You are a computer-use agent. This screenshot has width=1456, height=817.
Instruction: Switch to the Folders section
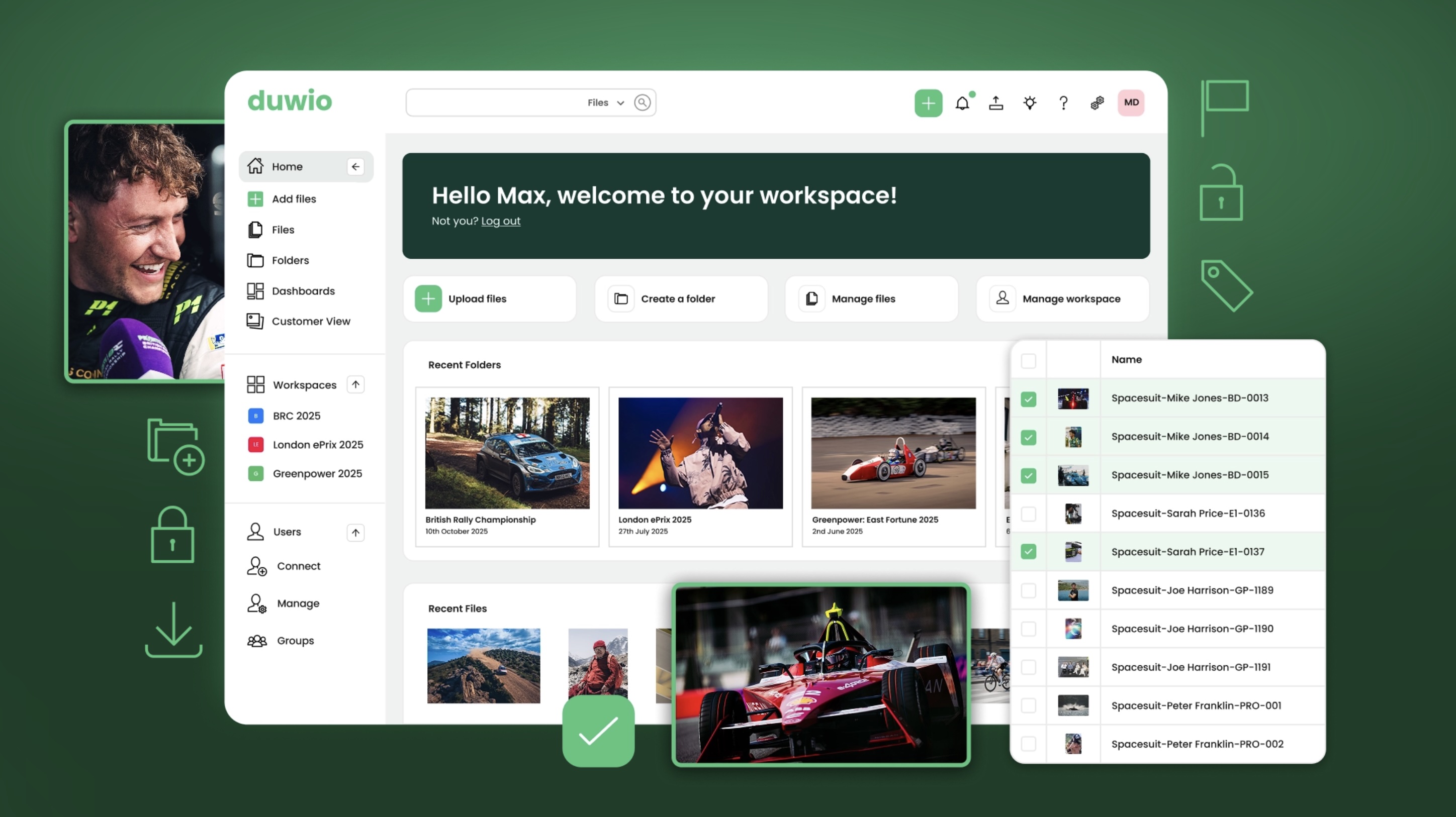coord(291,260)
